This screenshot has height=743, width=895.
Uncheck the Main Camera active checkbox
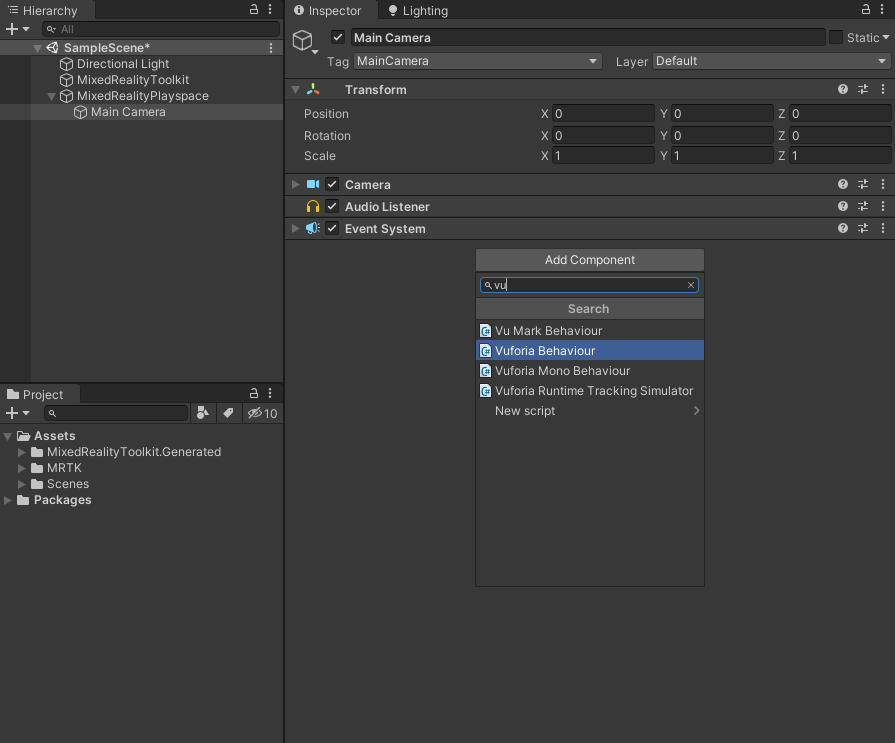click(338, 37)
